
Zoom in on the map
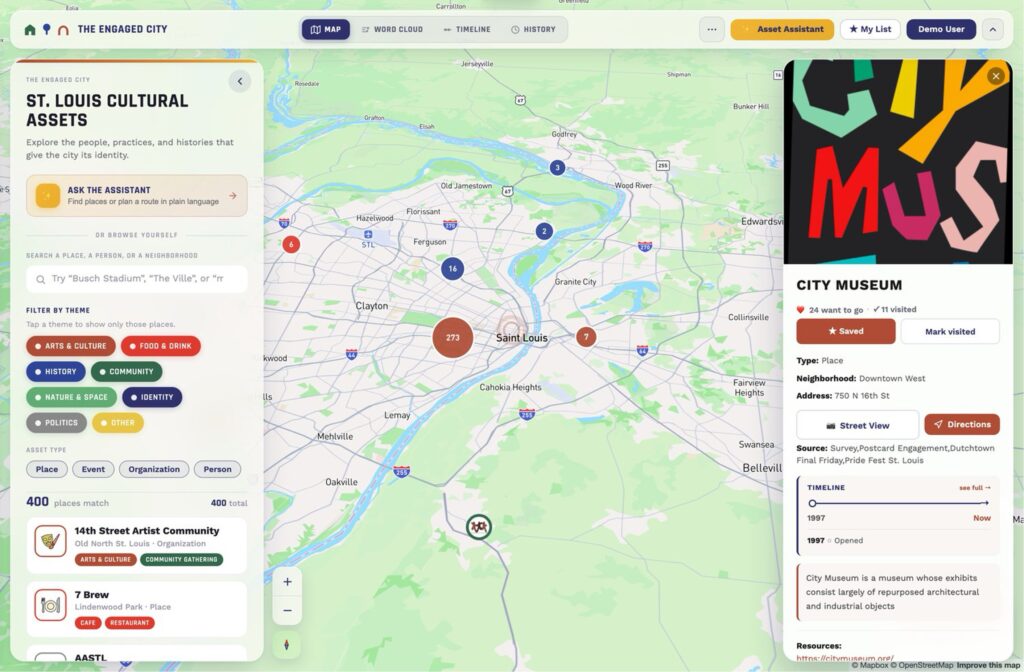[x=287, y=582]
